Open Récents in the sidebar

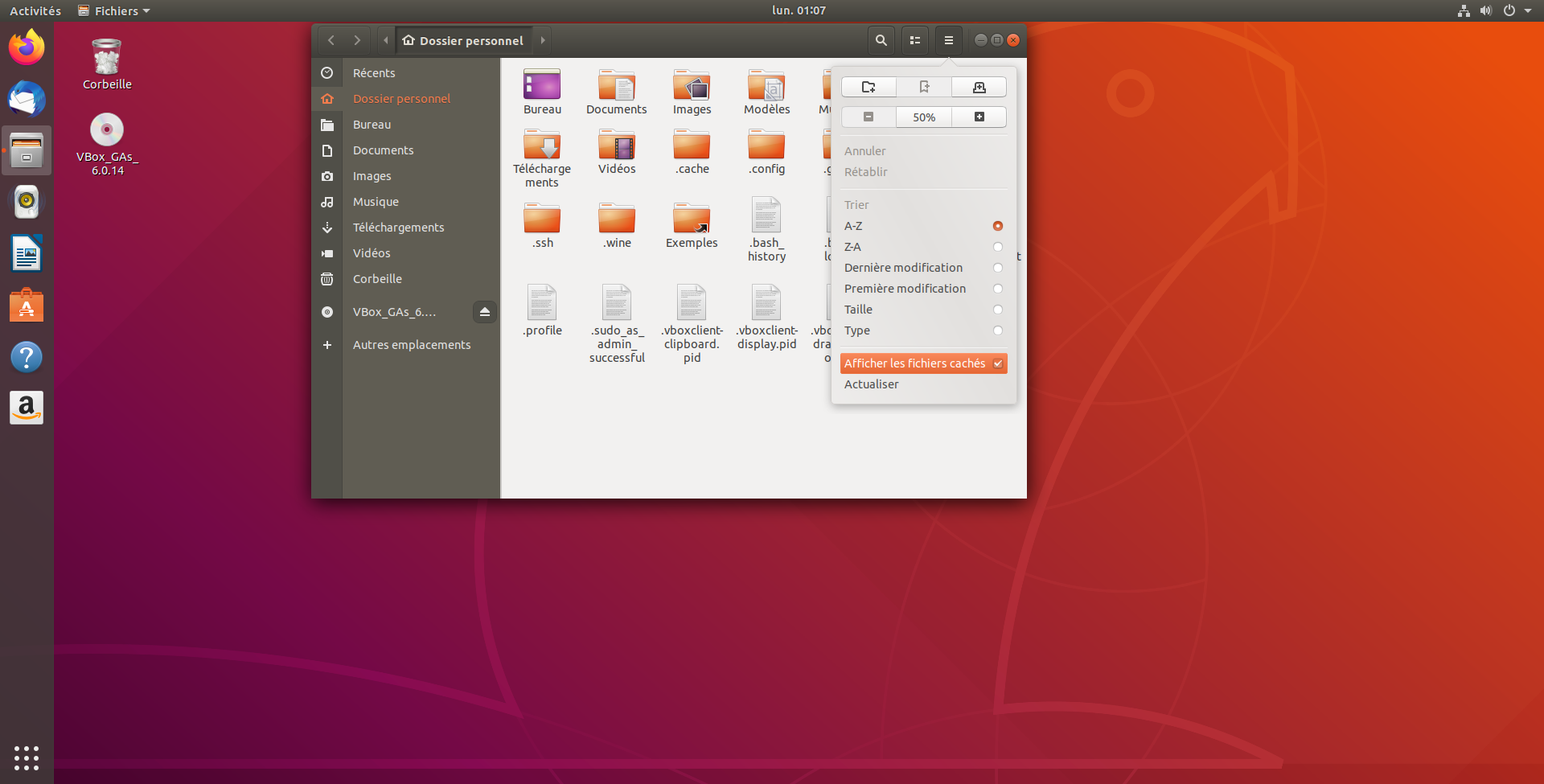tap(406, 73)
